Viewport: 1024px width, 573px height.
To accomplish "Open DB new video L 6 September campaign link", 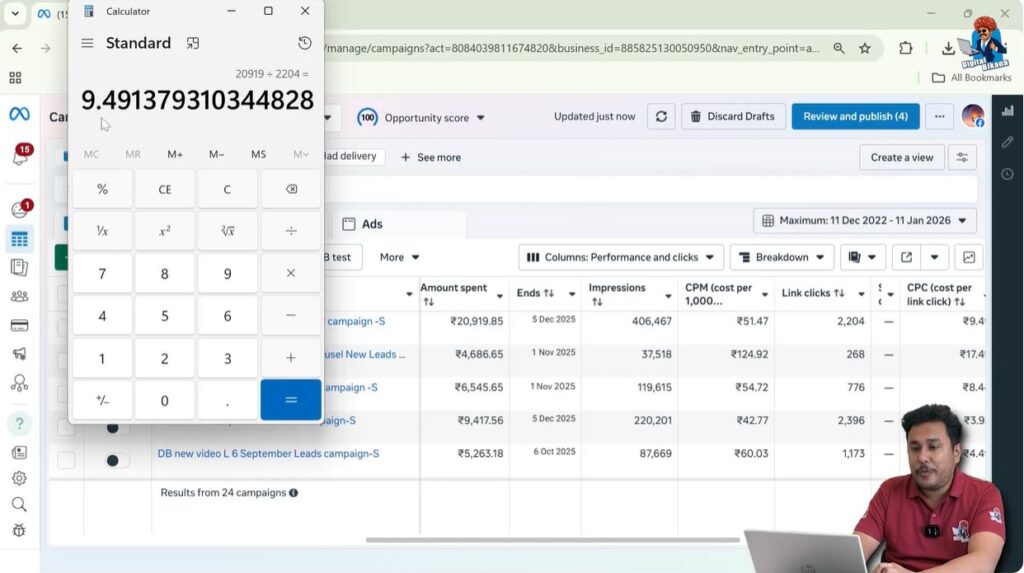I will (268, 453).
